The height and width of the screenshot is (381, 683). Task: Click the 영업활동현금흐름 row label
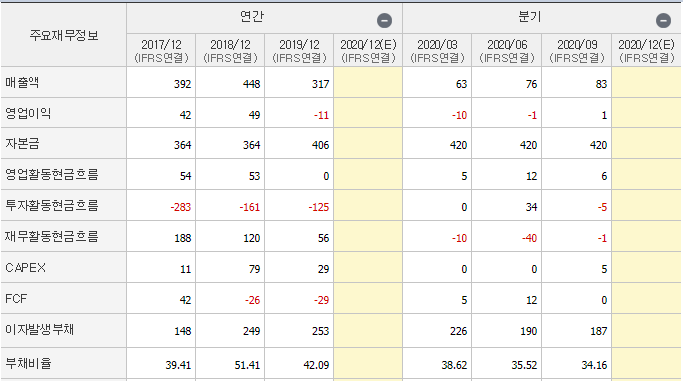(52, 175)
